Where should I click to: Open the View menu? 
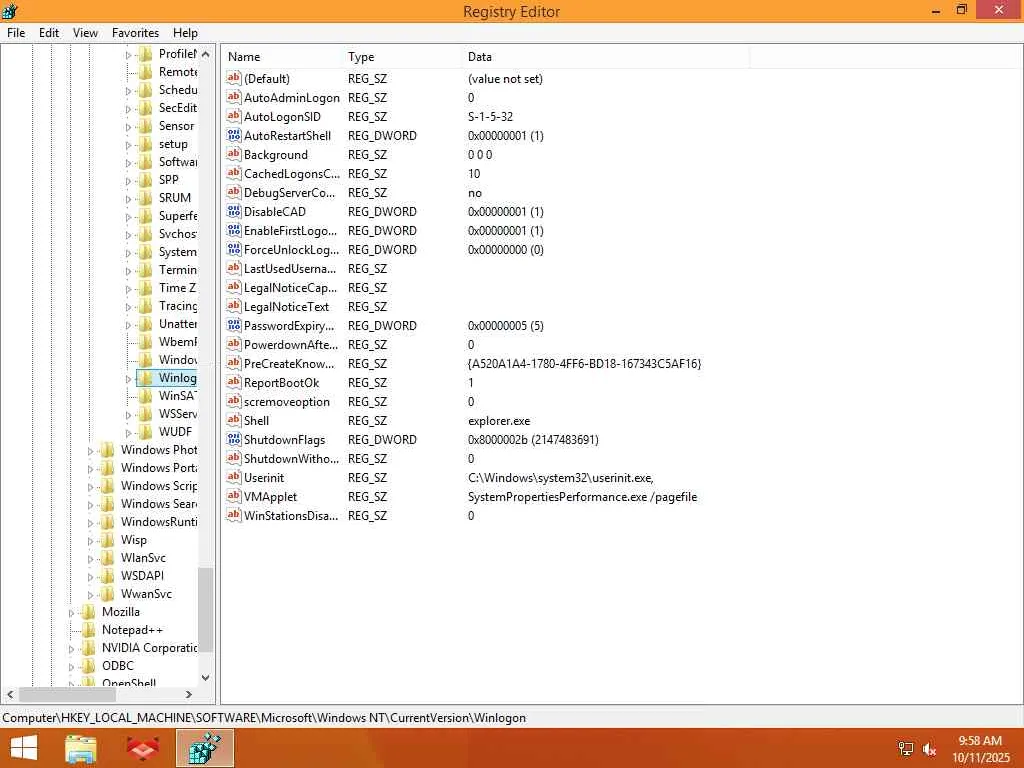coord(86,33)
